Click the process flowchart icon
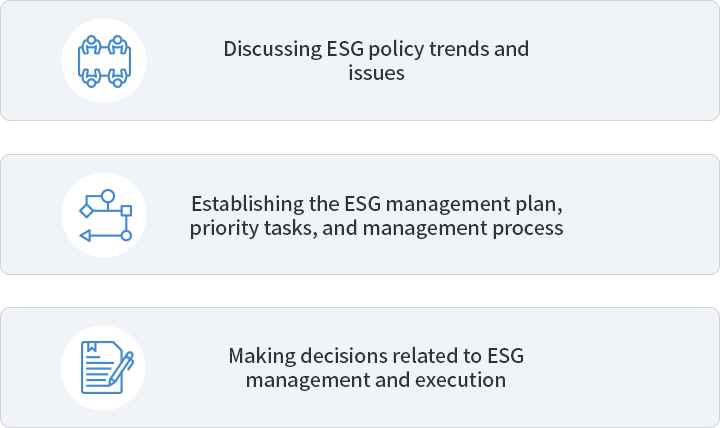 pyautogui.click(x=104, y=215)
